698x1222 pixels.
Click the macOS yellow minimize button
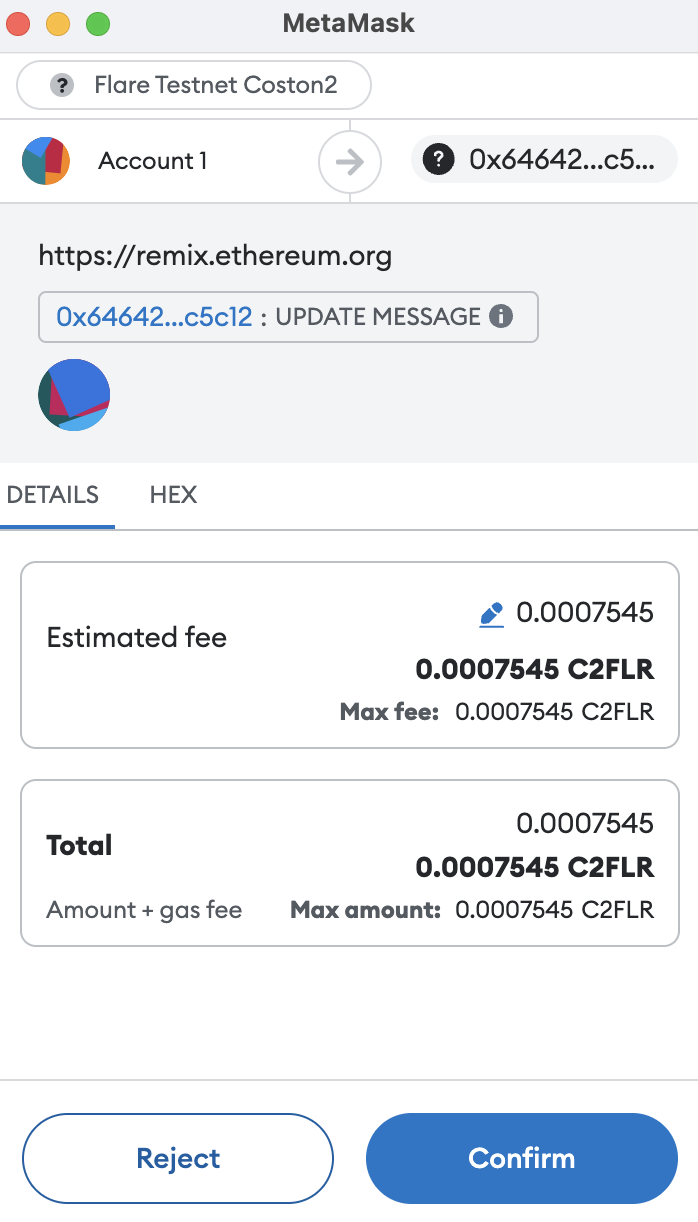pyautogui.click(x=58, y=24)
